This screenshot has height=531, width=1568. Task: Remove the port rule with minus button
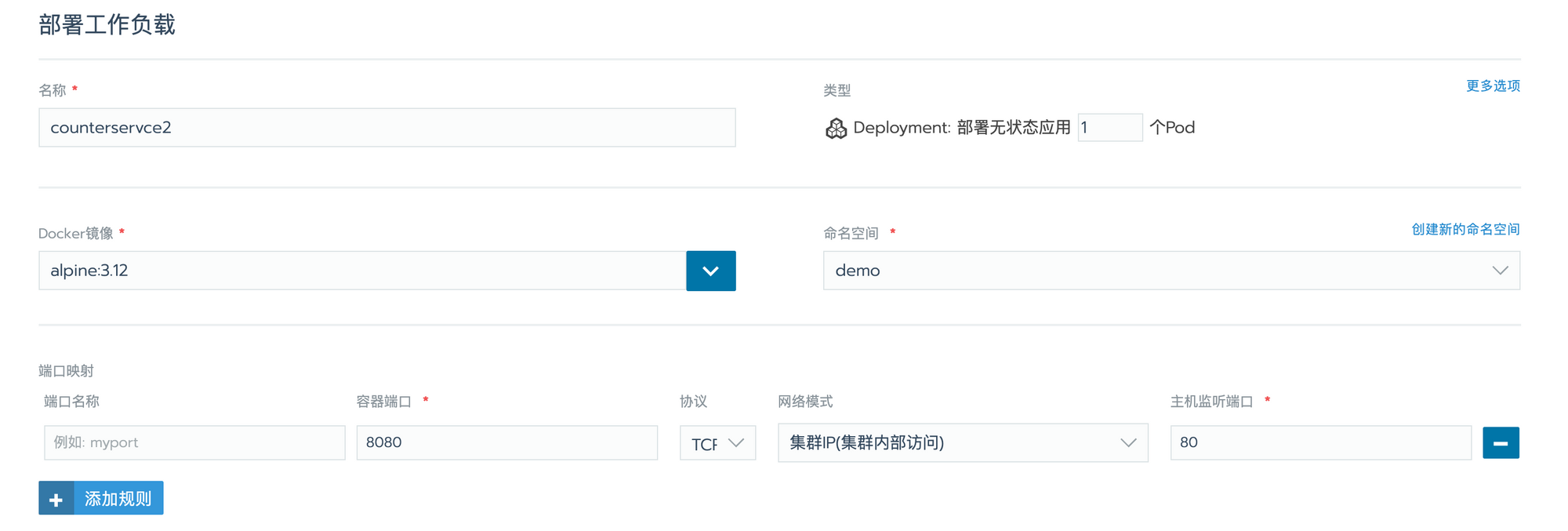(x=1501, y=443)
